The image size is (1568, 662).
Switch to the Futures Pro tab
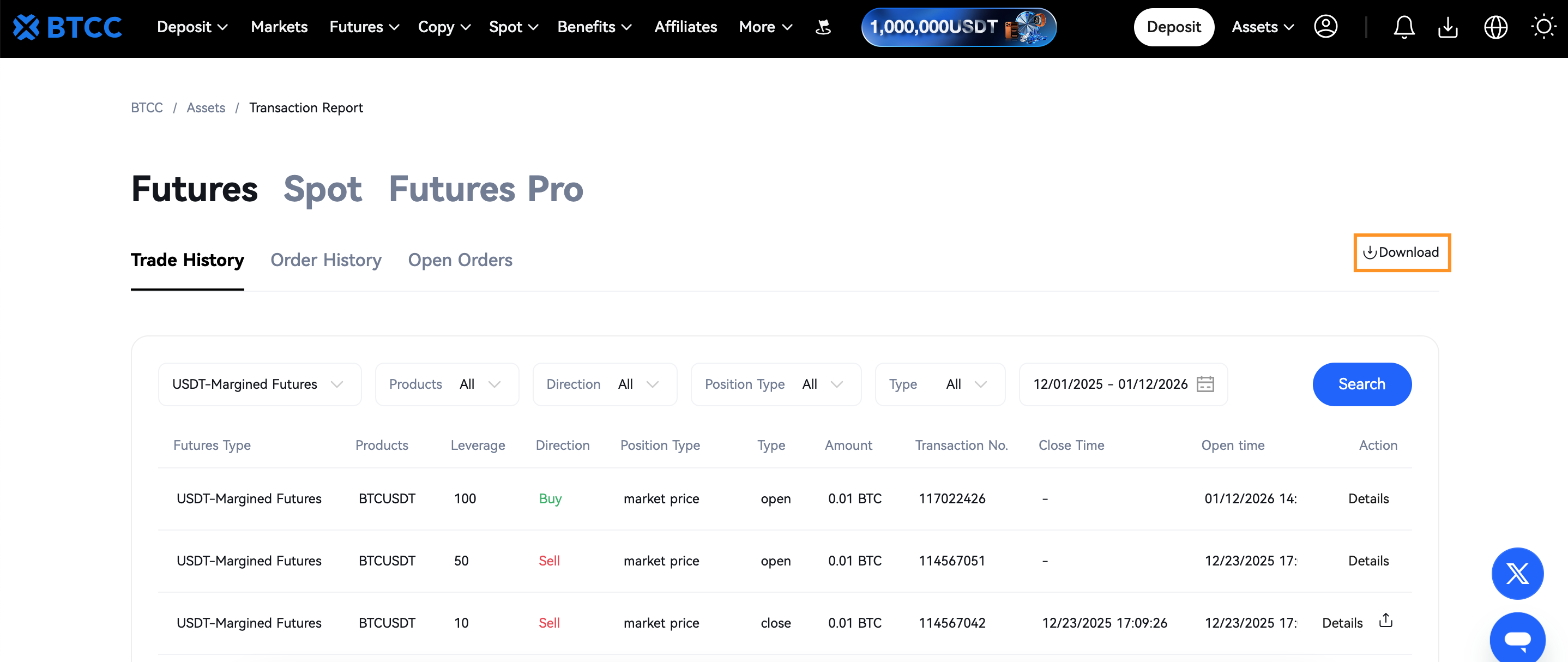[486, 189]
